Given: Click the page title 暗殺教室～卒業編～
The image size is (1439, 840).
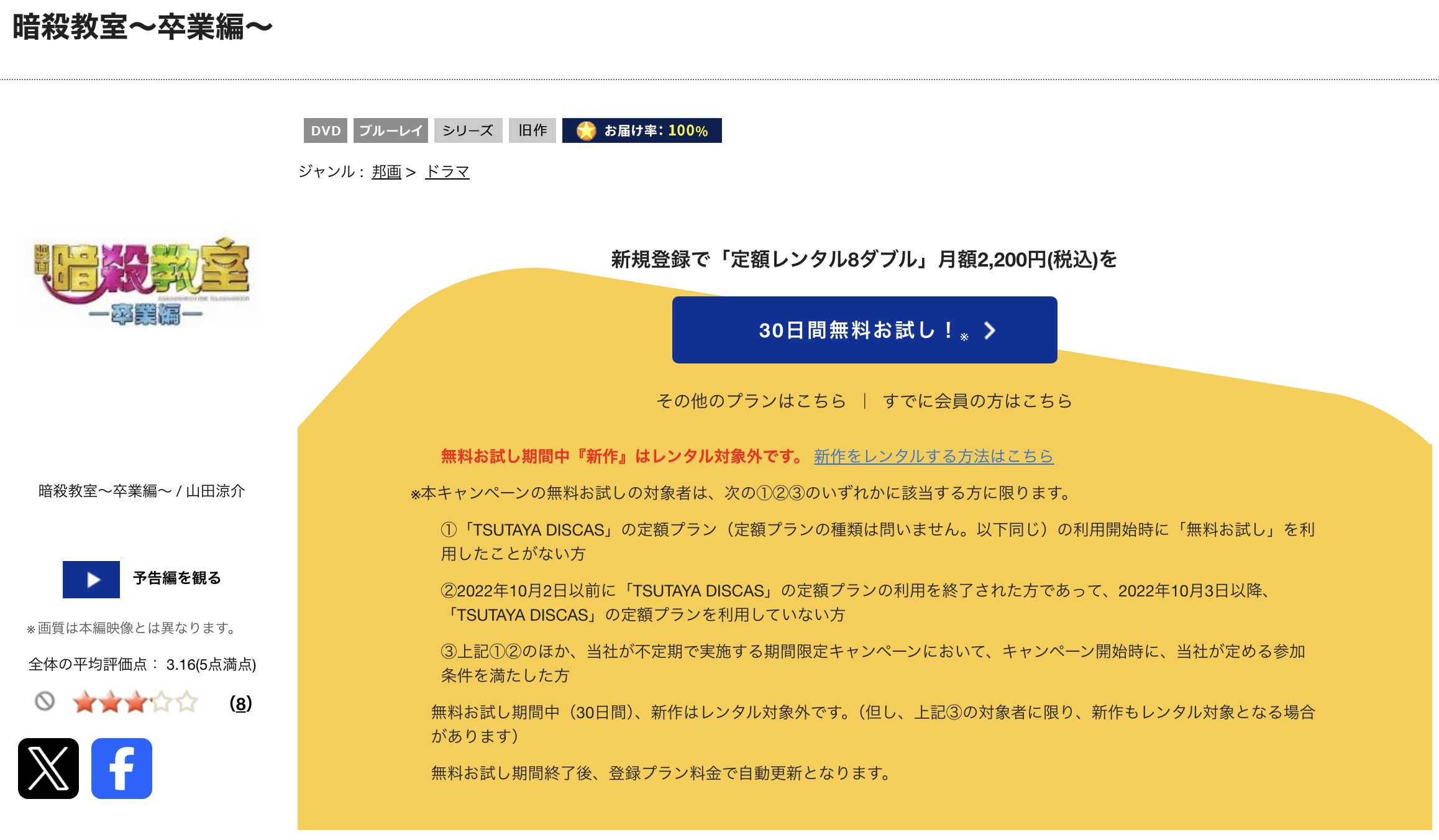Looking at the screenshot, I should [142, 27].
